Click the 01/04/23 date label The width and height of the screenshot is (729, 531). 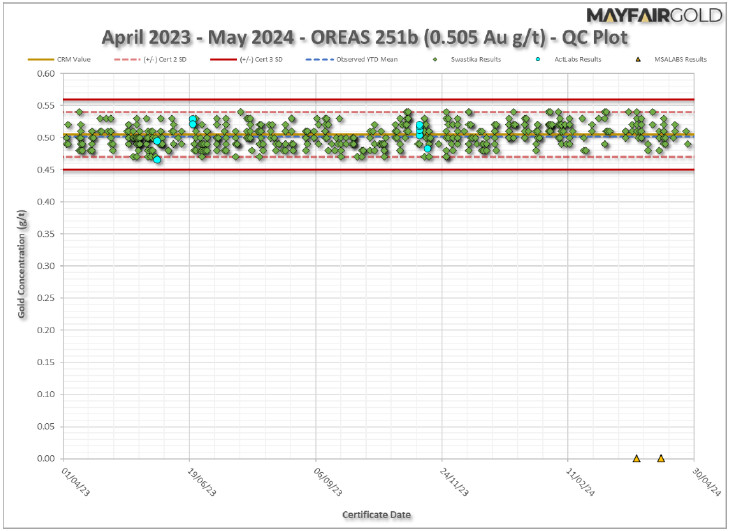click(75, 482)
